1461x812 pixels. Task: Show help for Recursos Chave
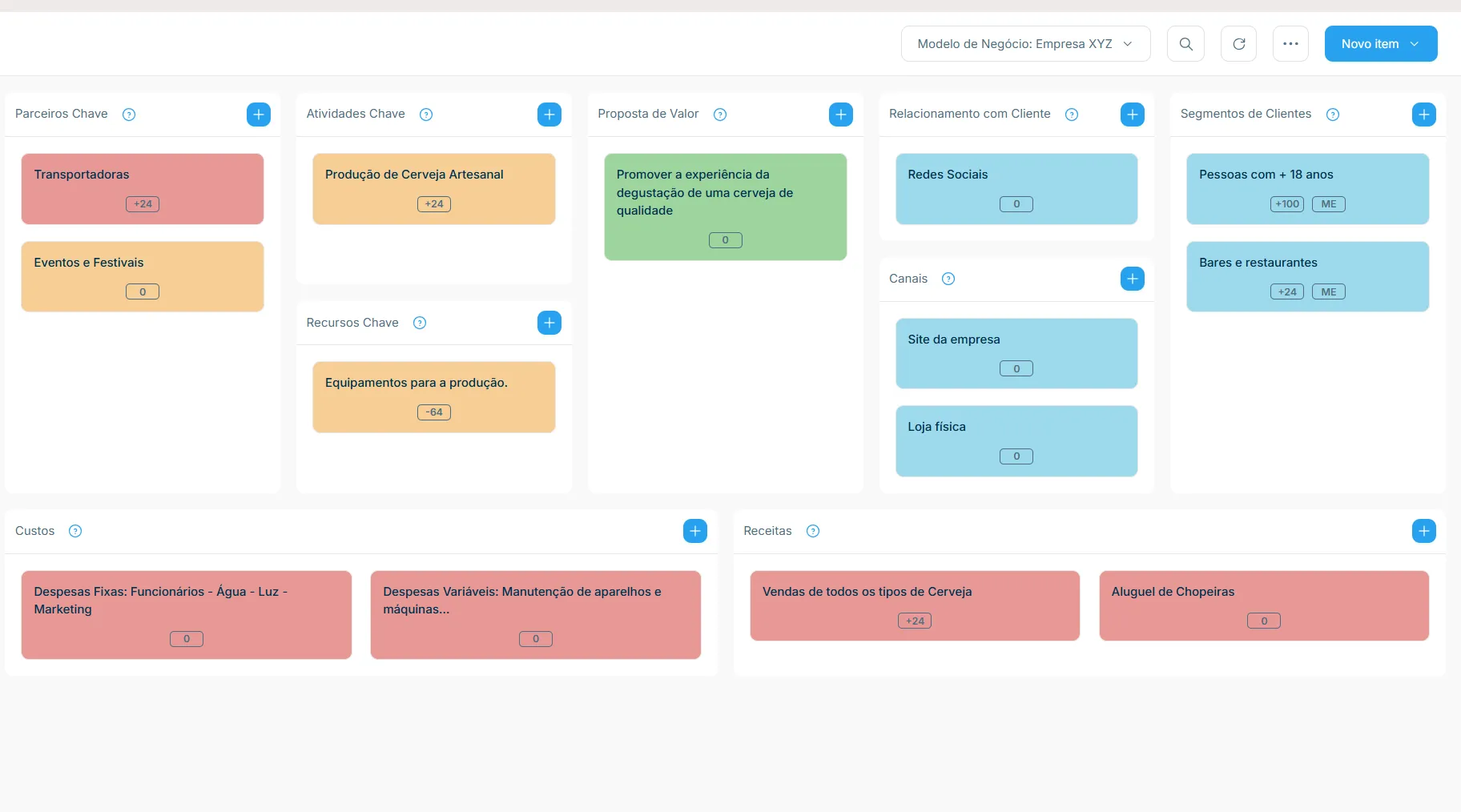pyautogui.click(x=420, y=323)
